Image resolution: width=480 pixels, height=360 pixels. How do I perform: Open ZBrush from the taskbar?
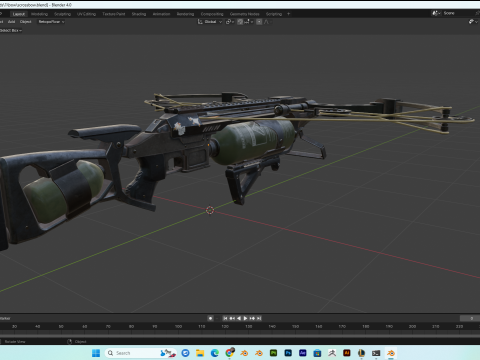click(332, 353)
